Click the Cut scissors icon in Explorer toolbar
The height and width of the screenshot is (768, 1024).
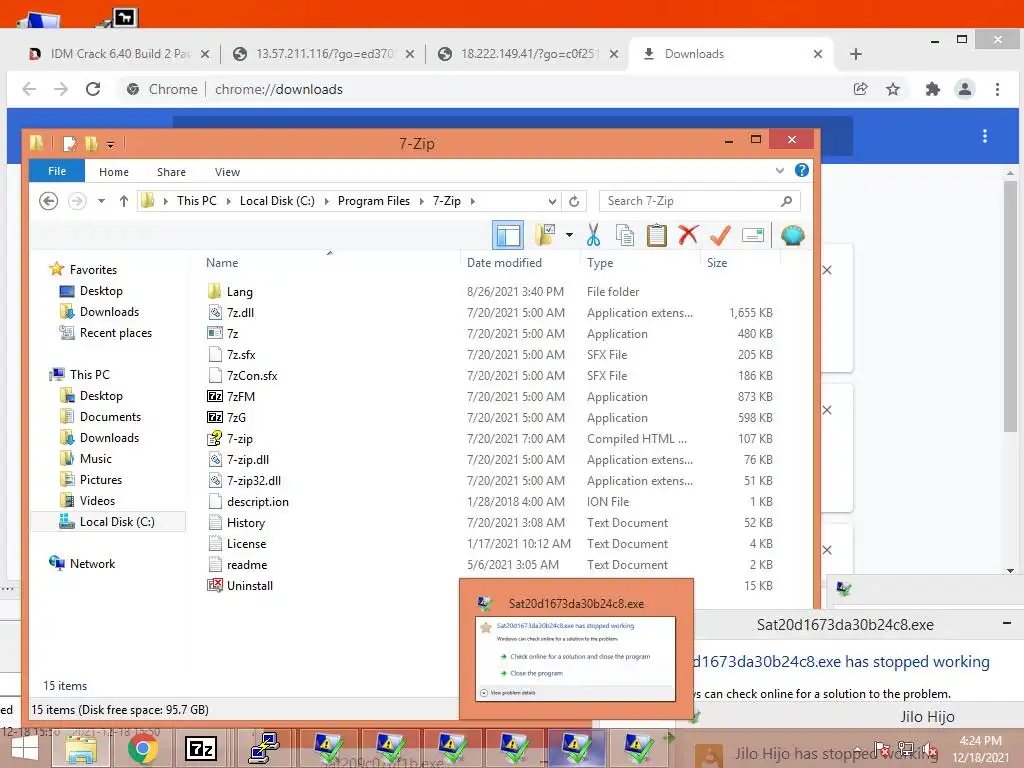[x=593, y=235]
